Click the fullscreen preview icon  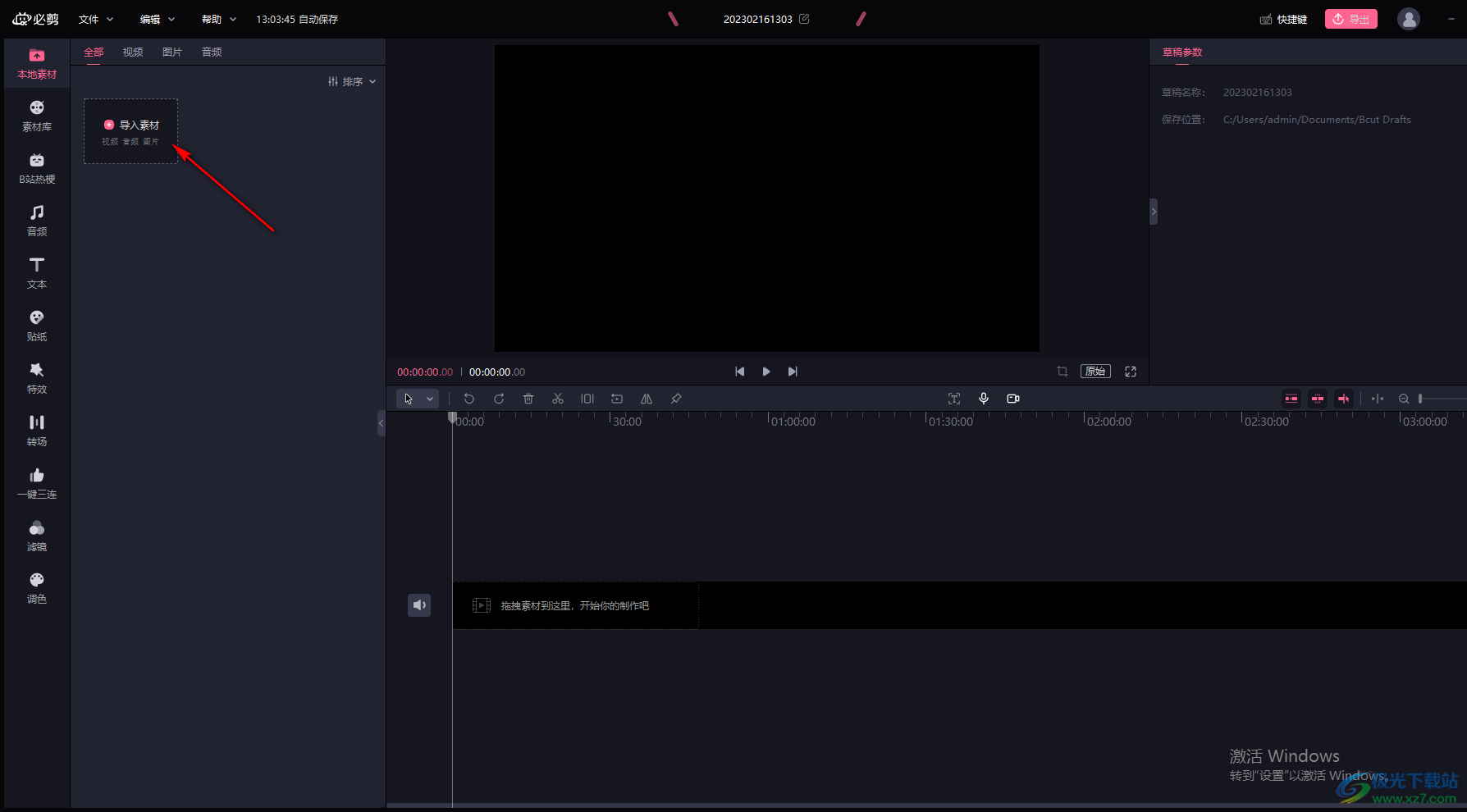click(1131, 372)
